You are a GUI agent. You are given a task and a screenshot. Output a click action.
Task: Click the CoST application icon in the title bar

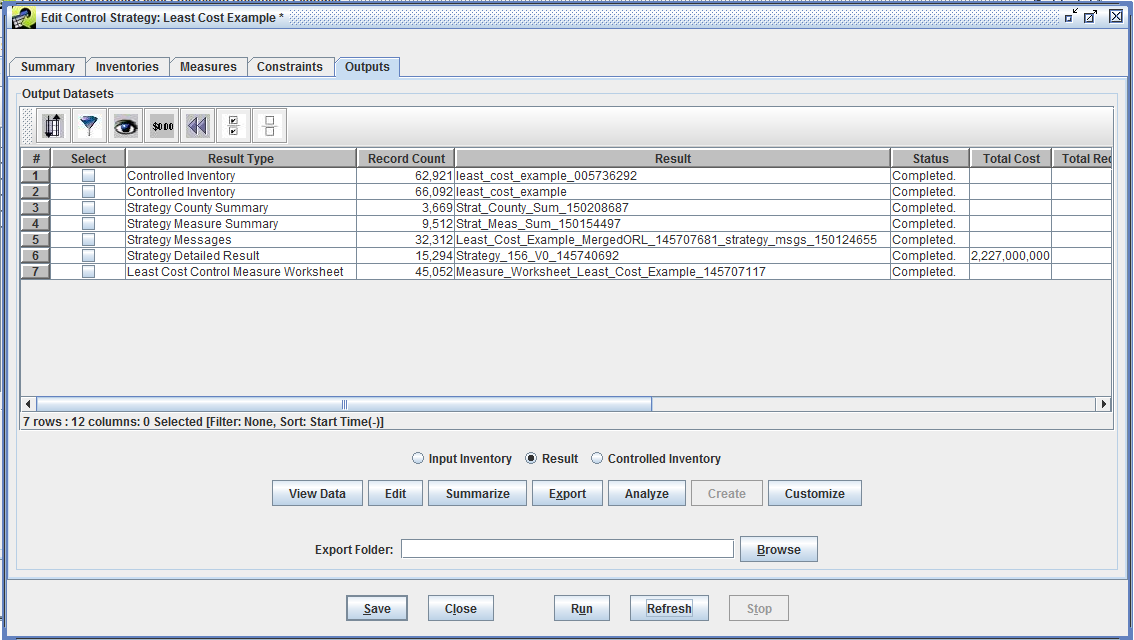coord(23,17)
